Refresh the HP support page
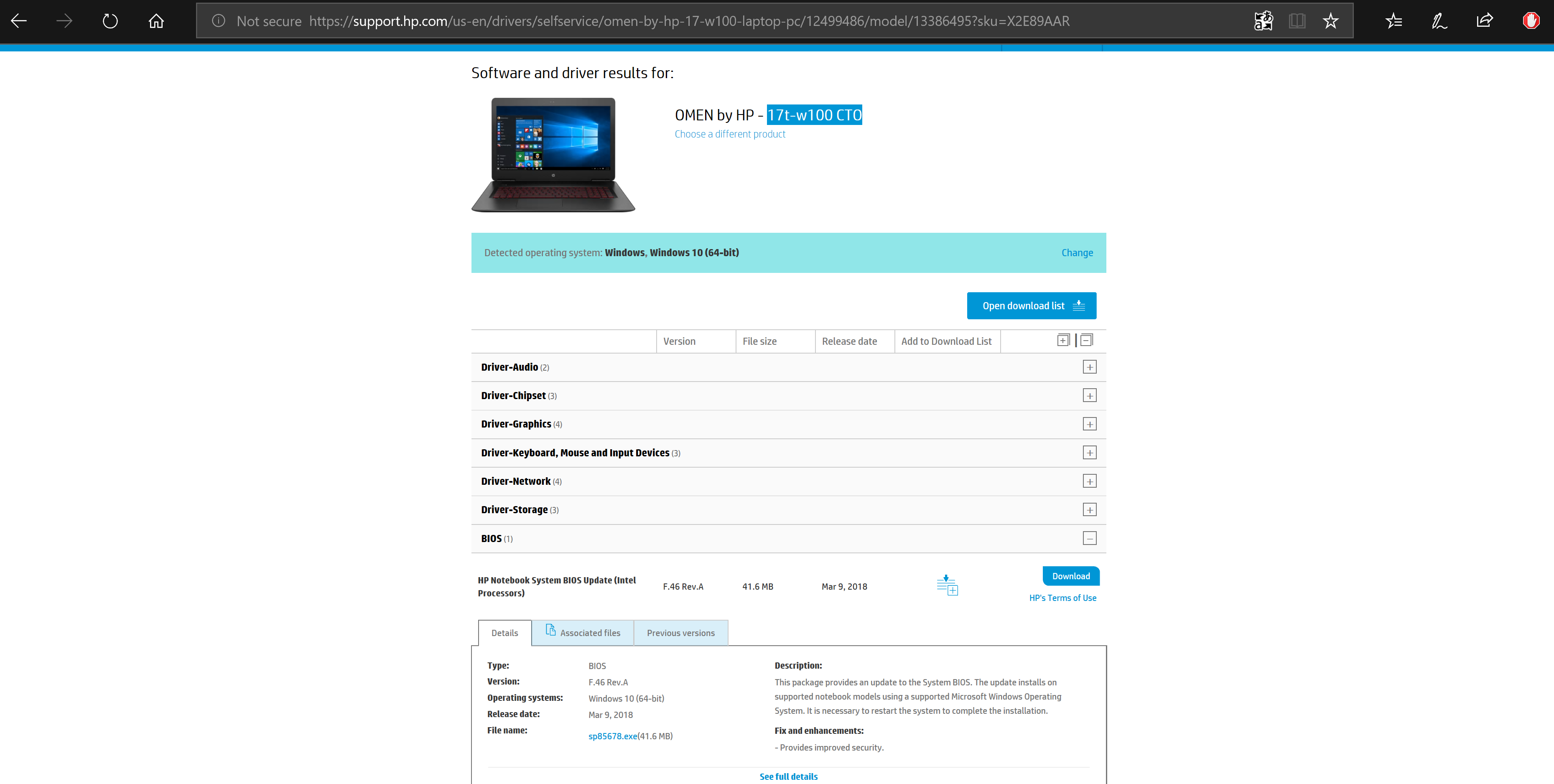 point(110,21)
